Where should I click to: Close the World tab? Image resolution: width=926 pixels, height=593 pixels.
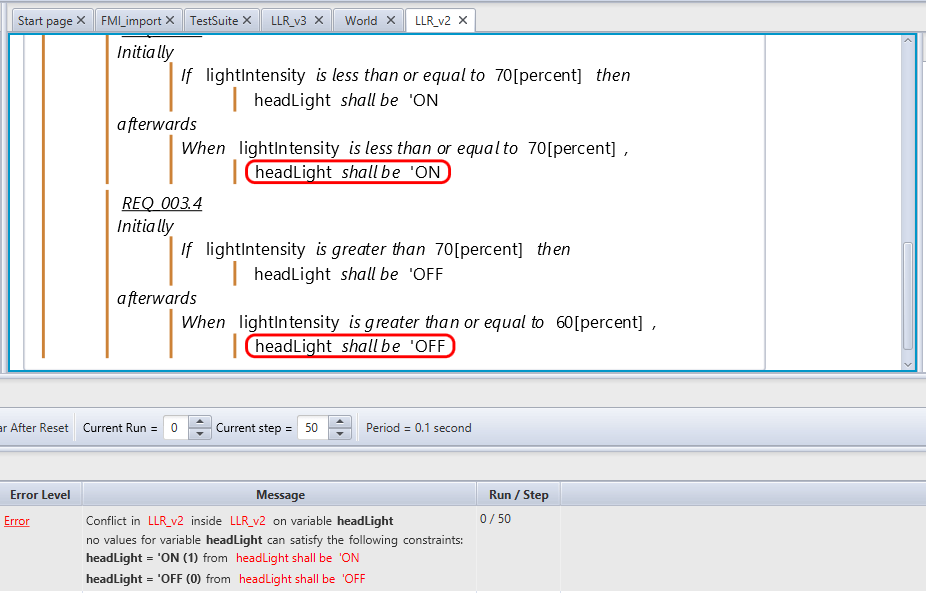[x=391, y=20]
